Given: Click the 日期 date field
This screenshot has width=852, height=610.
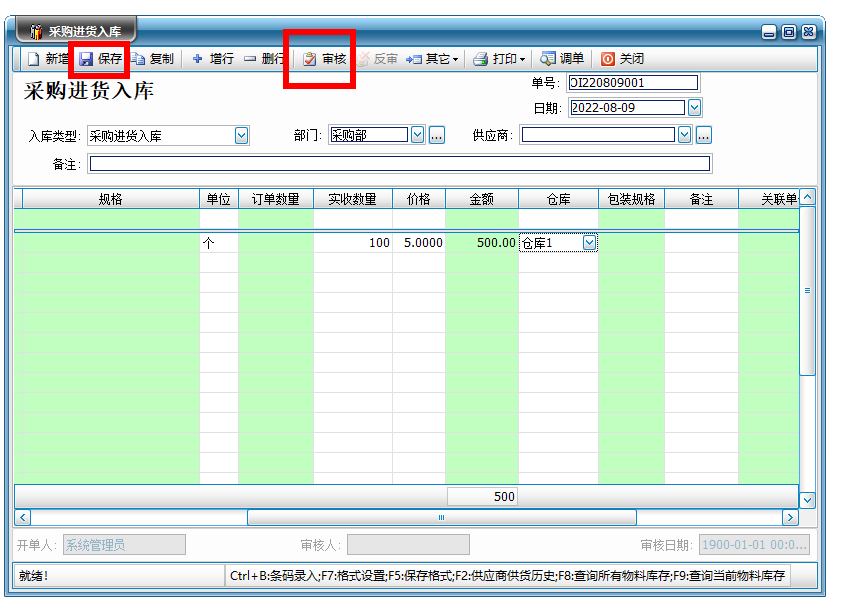Looking at the screenshot, I should (628, 108).
